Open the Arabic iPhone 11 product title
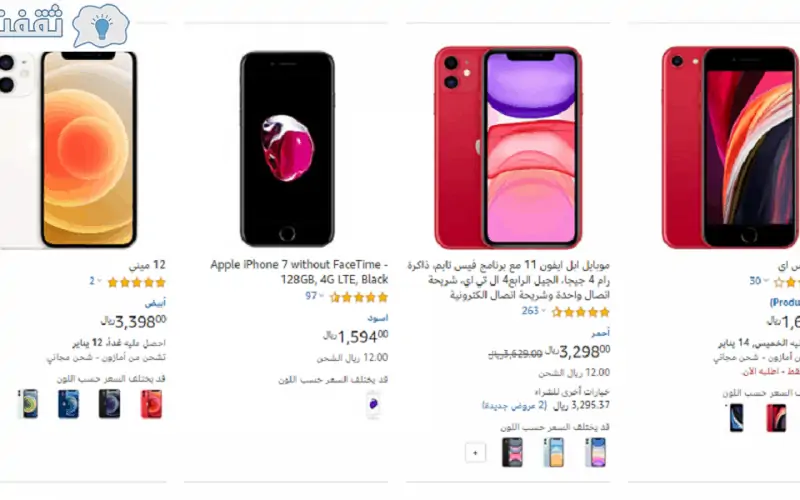The width and height of the screenshot is (800, 500). tap(508, 280)
